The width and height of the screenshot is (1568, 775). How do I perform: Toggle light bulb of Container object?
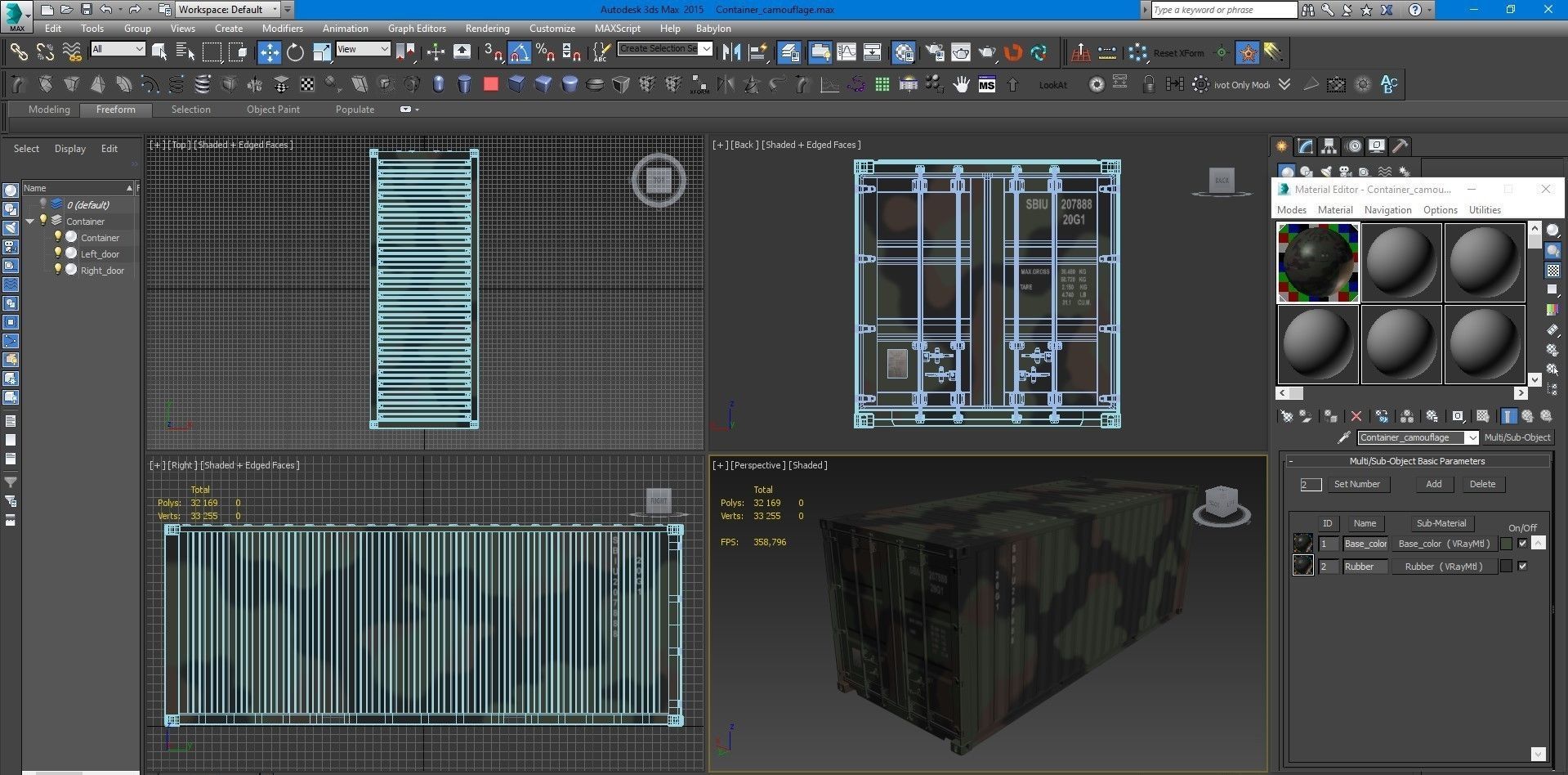pyautogui.click(x=57, y=237)
